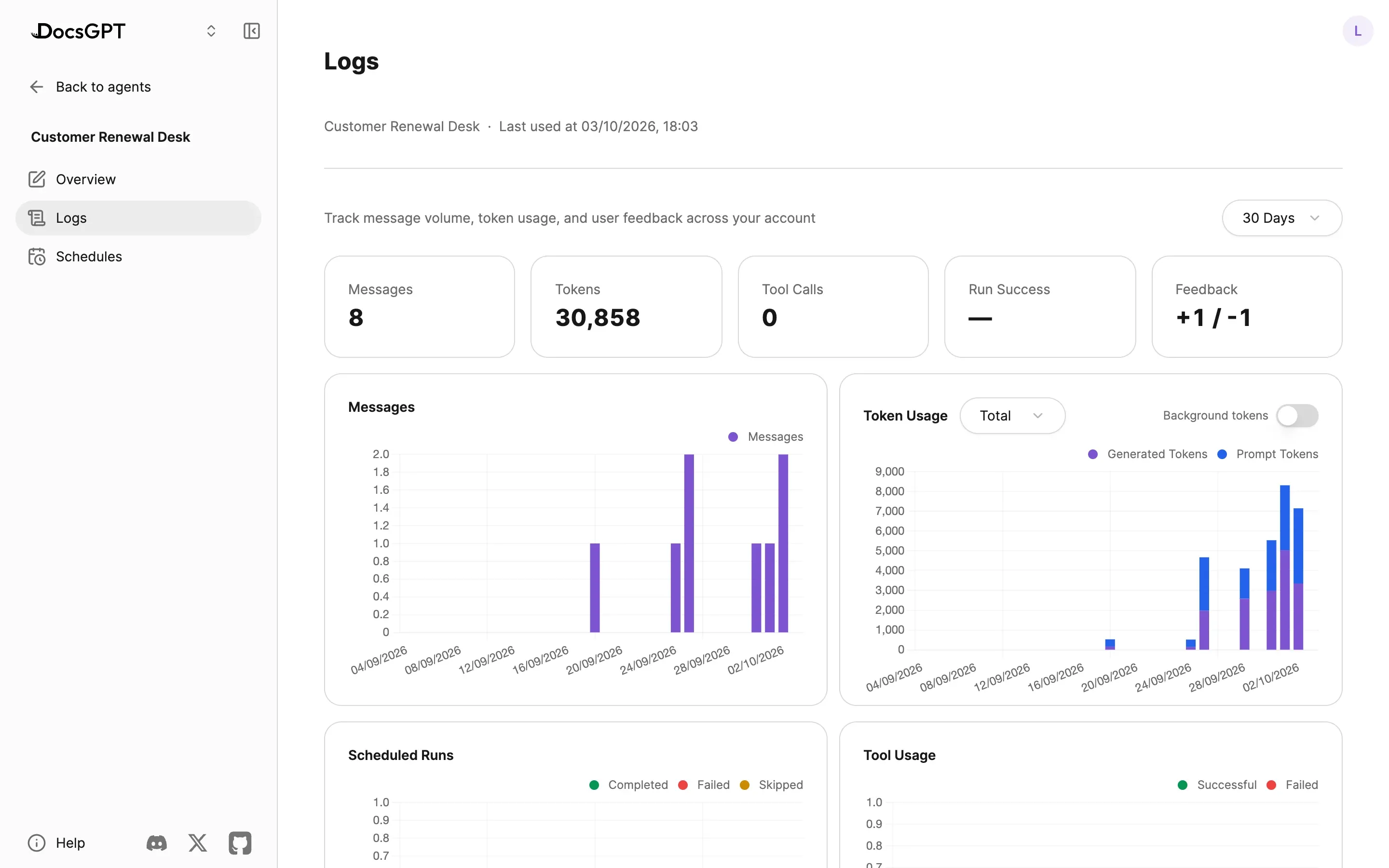Click the Feedback +1 / -1 card
The image size is (1389, 868).
[1247, 307]
